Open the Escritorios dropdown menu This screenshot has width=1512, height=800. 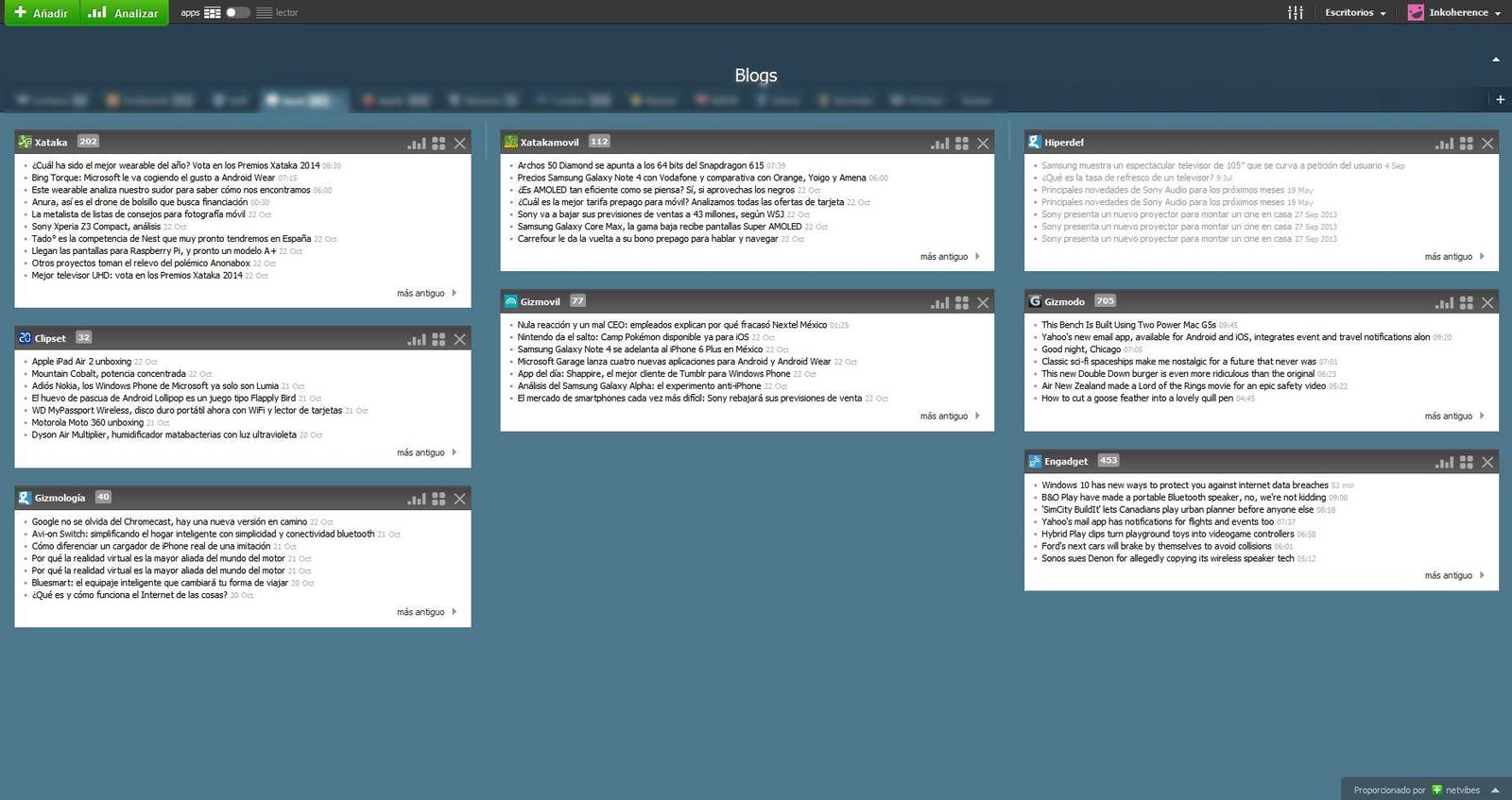[x=1355, y=12]
